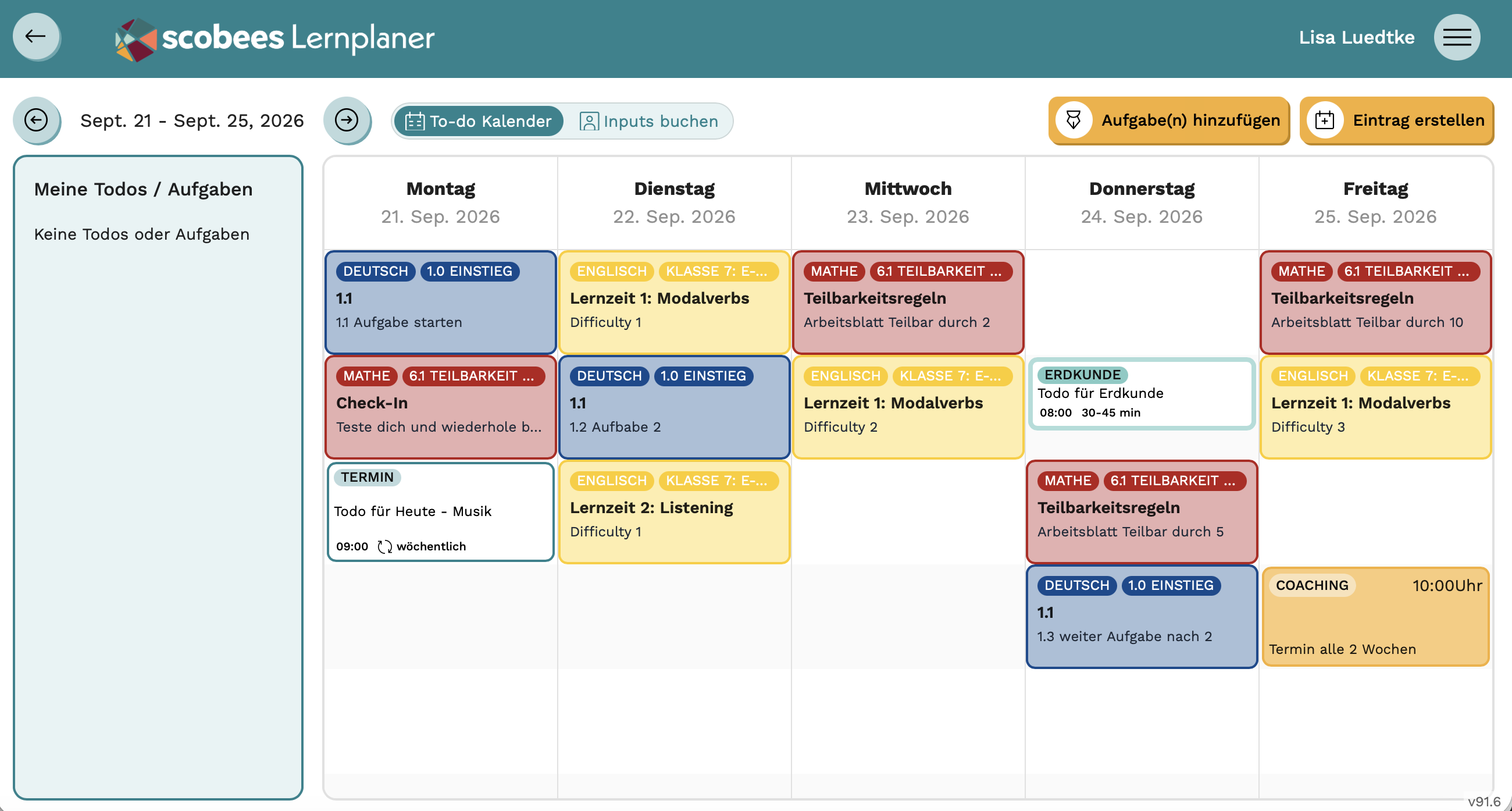Click the Montag 21. Sep. 2026 header
The height and width of the screenshot is (811, 1512).
click(x=440, y=202)
